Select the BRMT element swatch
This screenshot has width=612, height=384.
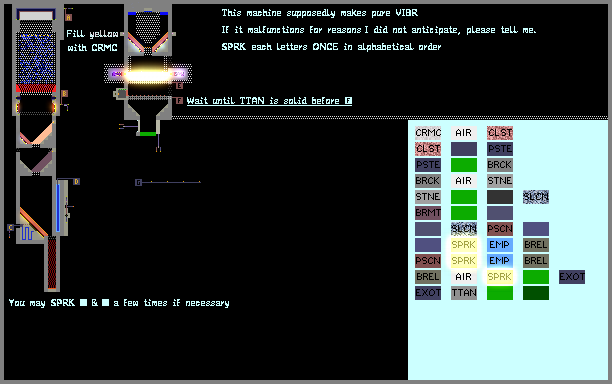tap(428, 213)
